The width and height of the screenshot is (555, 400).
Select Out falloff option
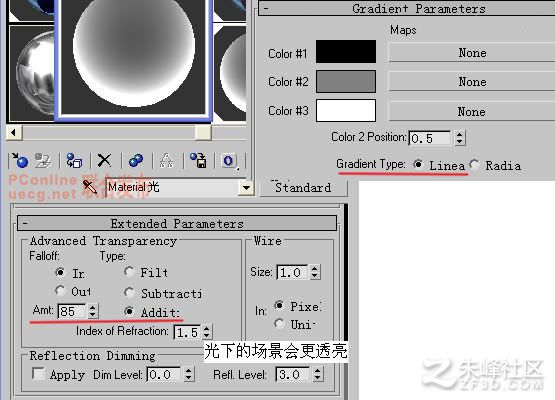[x=60, y=291]
